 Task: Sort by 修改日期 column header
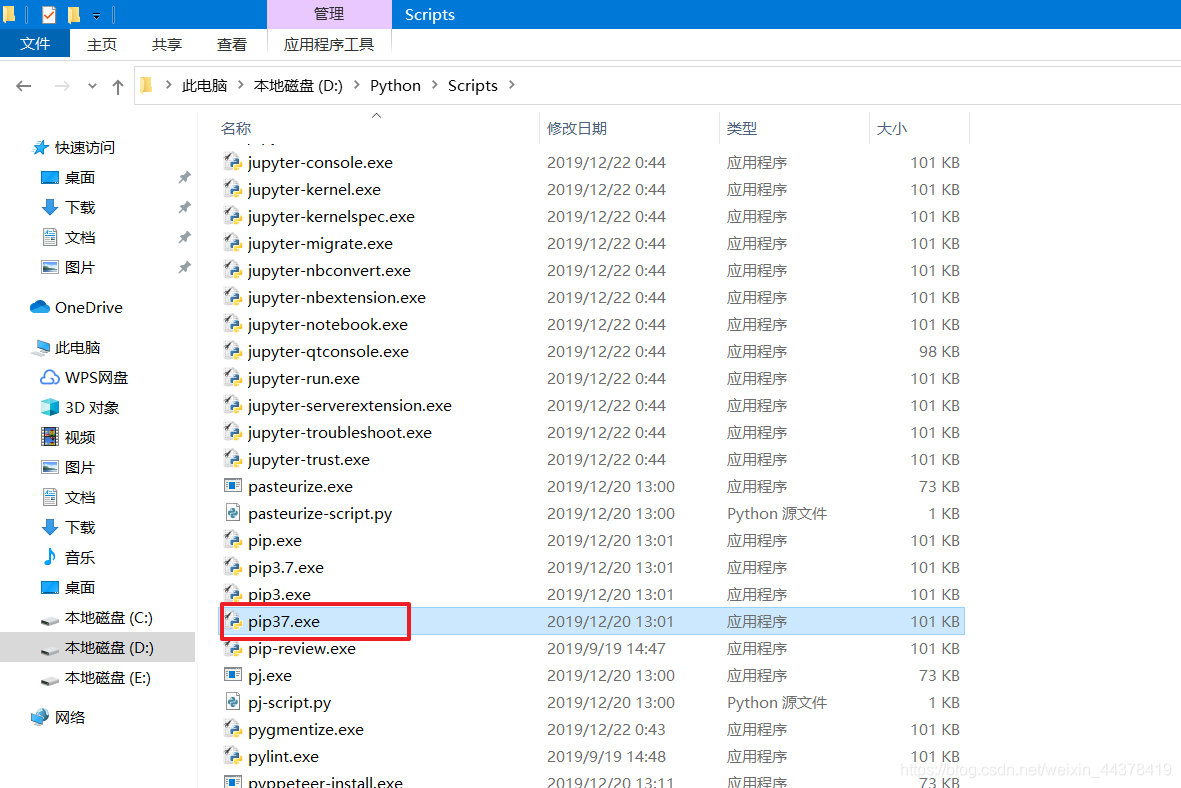click(577, 129)
